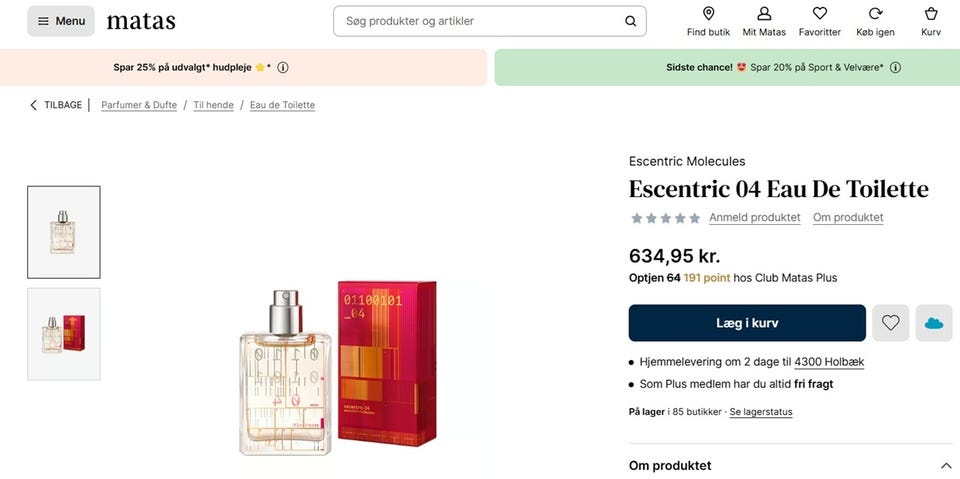Click the Anmeld produktet link
Image resolution: width=960 pixels, height=479 pixels.
(754, 217)
